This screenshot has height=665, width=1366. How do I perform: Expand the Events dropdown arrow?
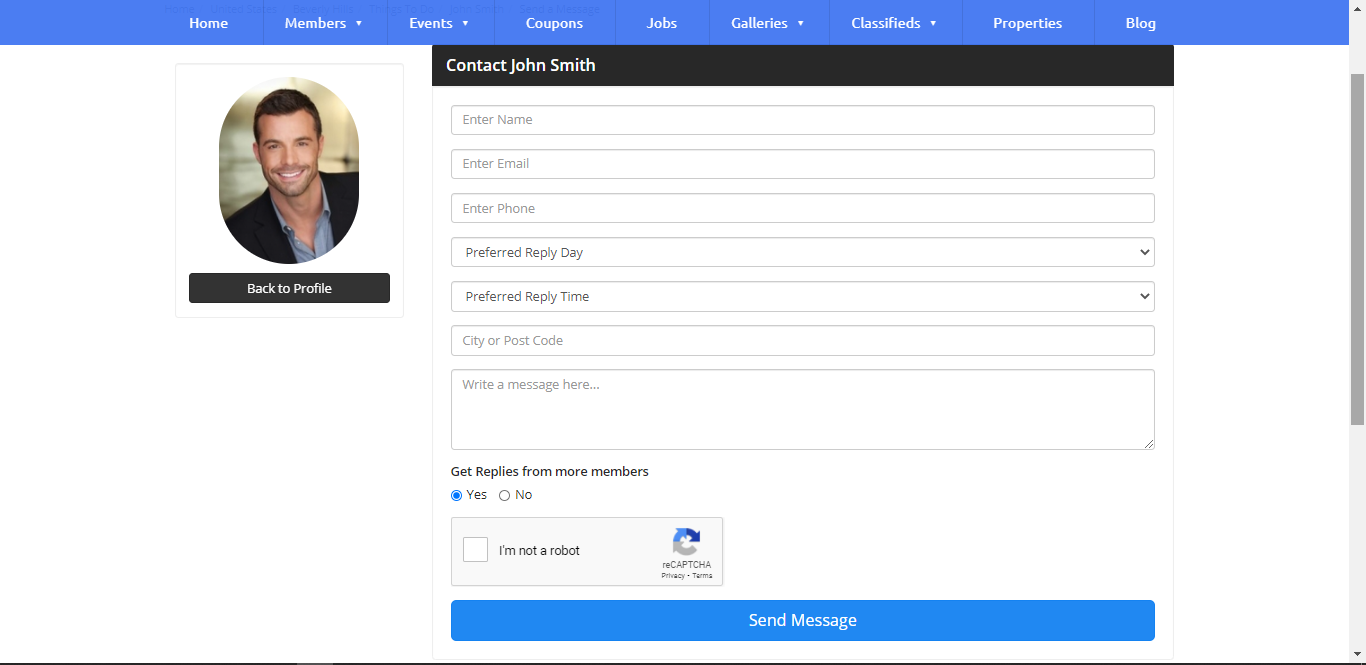coord(465,23)
